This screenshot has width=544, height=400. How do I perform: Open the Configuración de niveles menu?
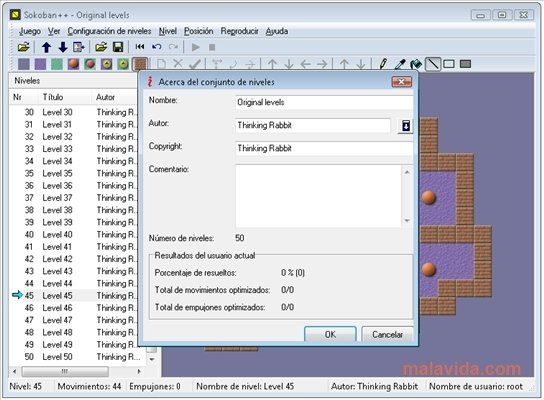pos(109,31)
